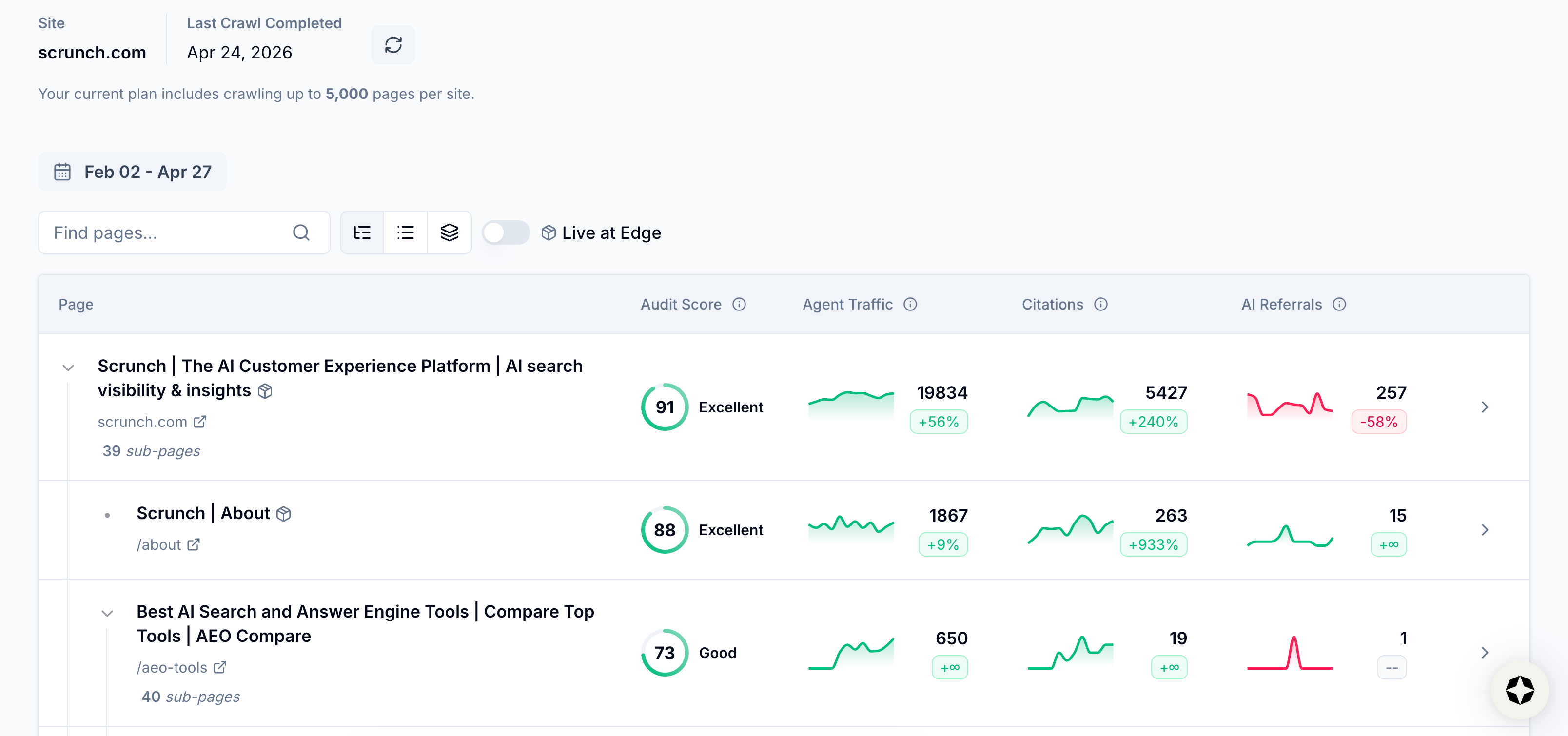Click the +56% agent traffic badge

939,422
